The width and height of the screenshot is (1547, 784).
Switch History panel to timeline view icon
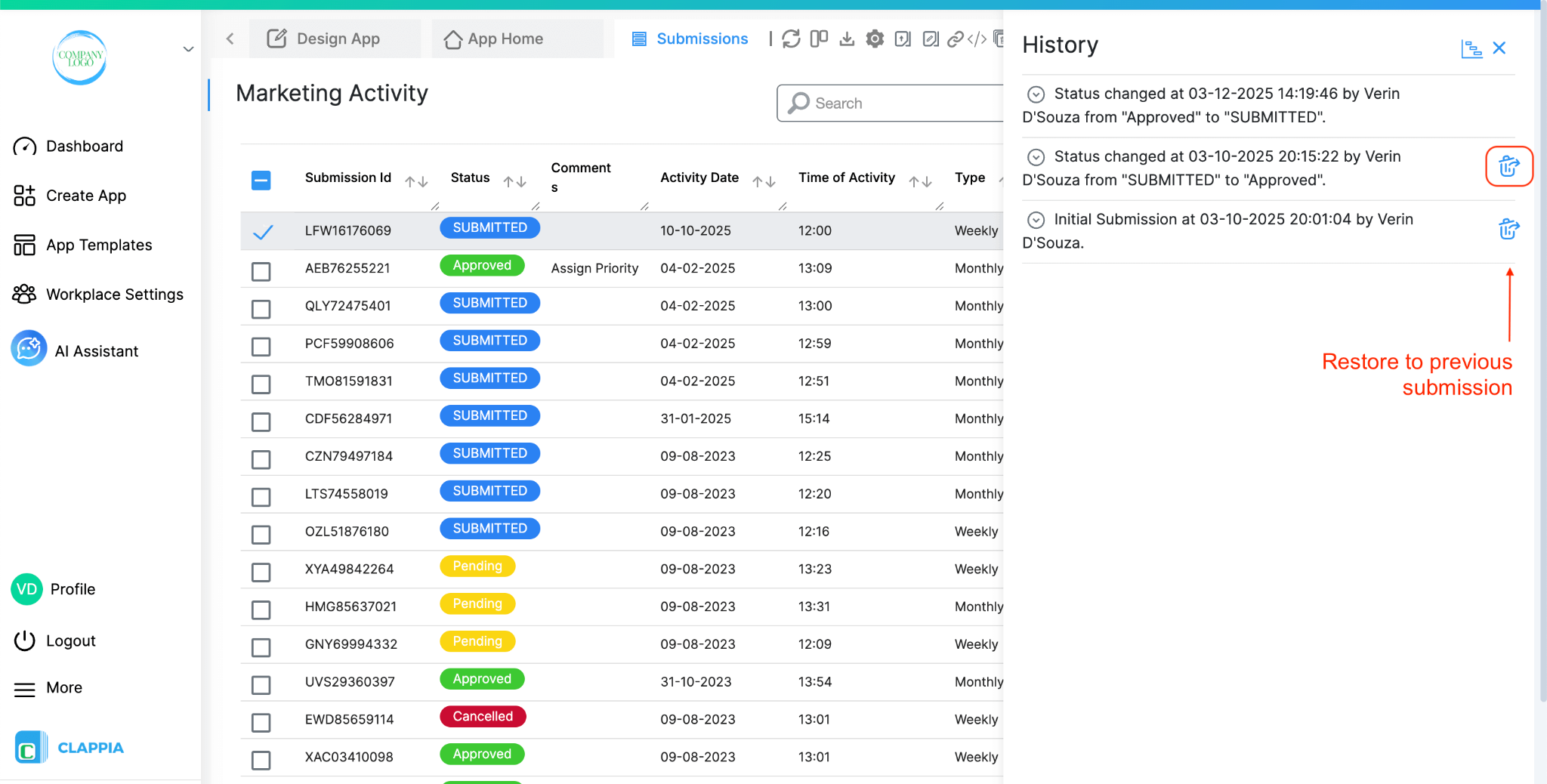click(x=1472, y=48)
